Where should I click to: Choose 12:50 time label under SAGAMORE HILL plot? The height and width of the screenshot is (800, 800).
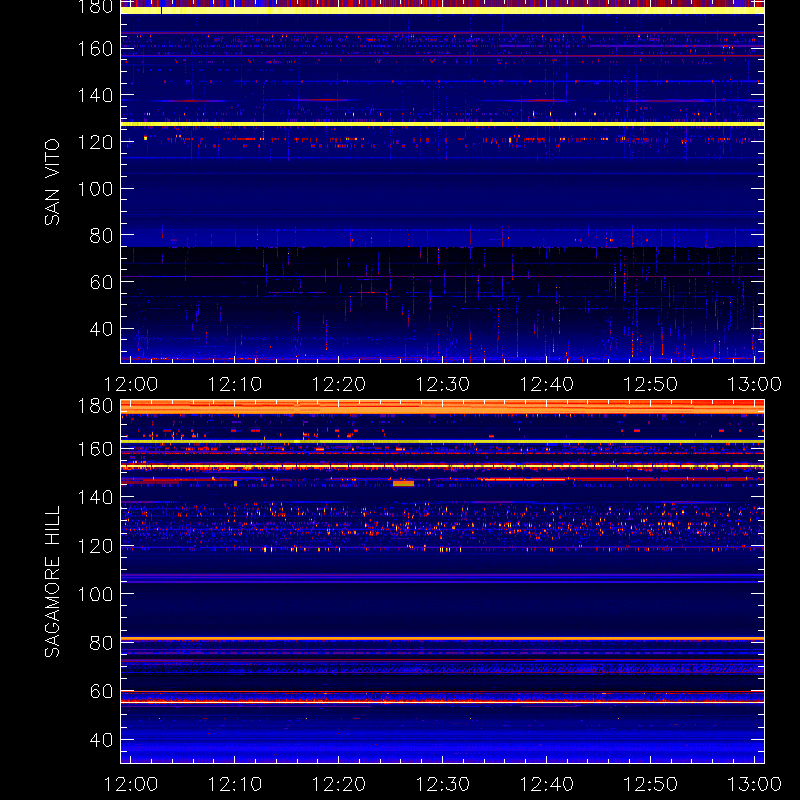click(651, 784)
